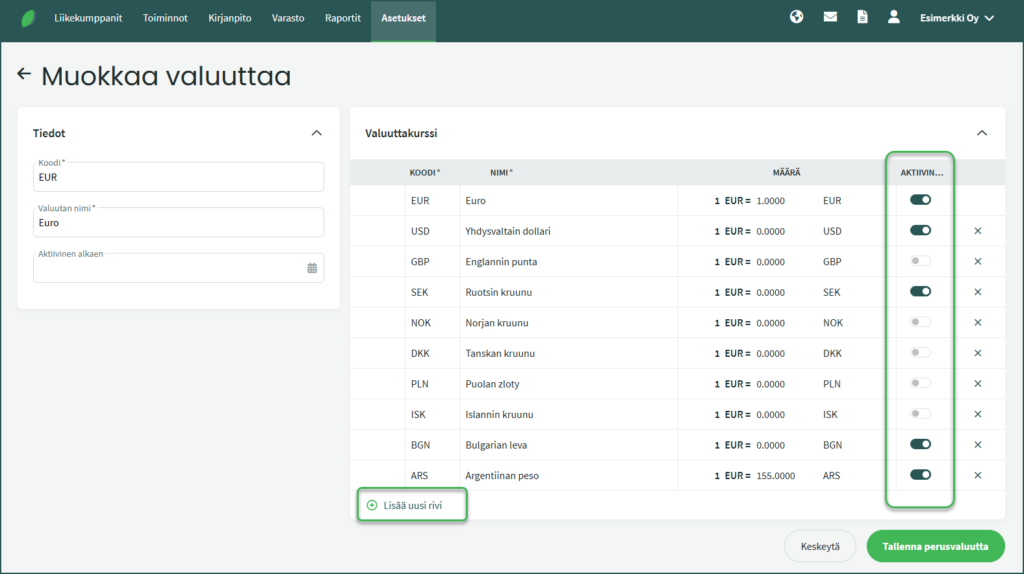Enable the GBP active toggle
Image resolution: width=1024 pixels, height=574 pixels.
tap(920, 261)
